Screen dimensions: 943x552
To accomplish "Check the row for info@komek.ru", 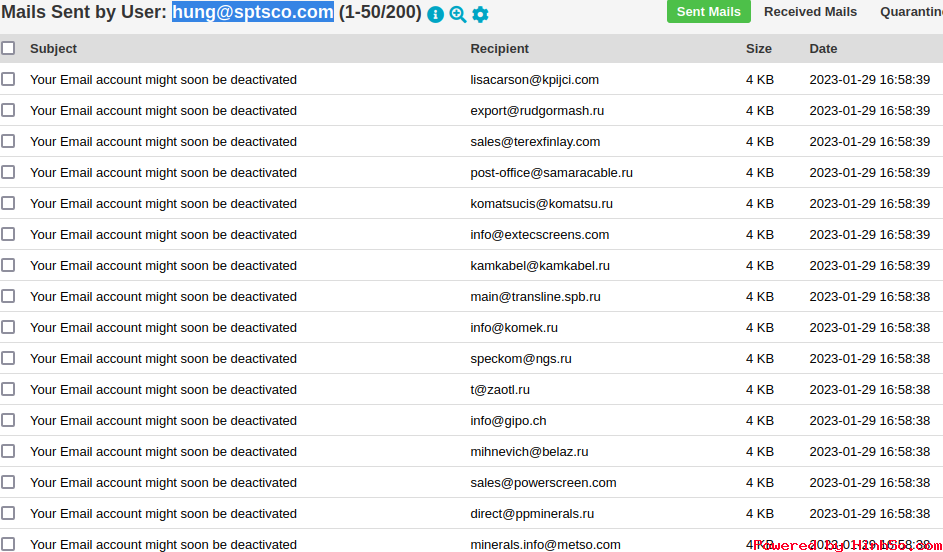I will 8,327.
